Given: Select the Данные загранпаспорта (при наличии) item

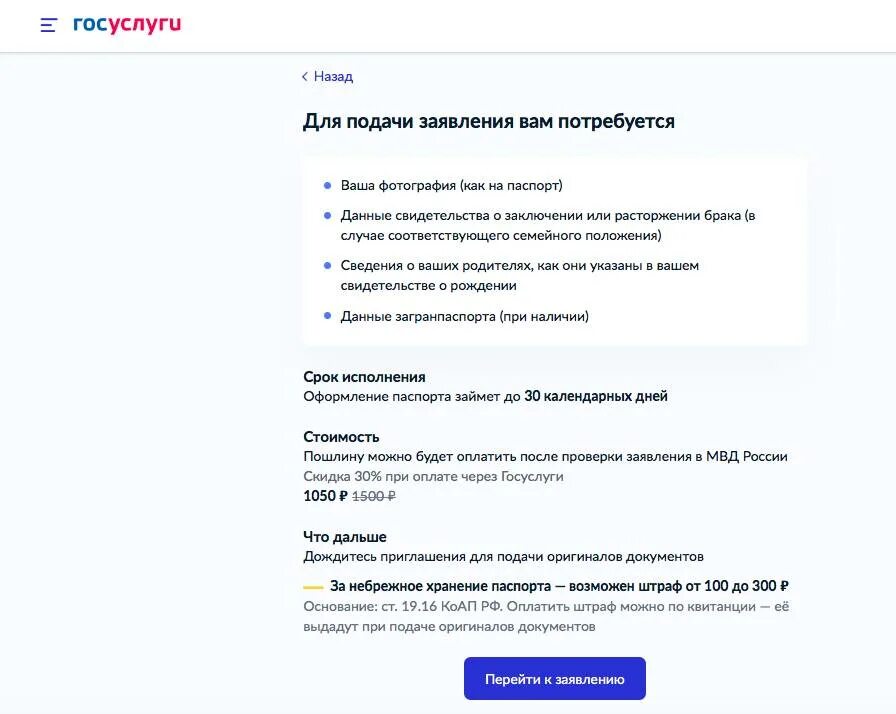Looking at the screenshot, I should [x=465, y=316].
